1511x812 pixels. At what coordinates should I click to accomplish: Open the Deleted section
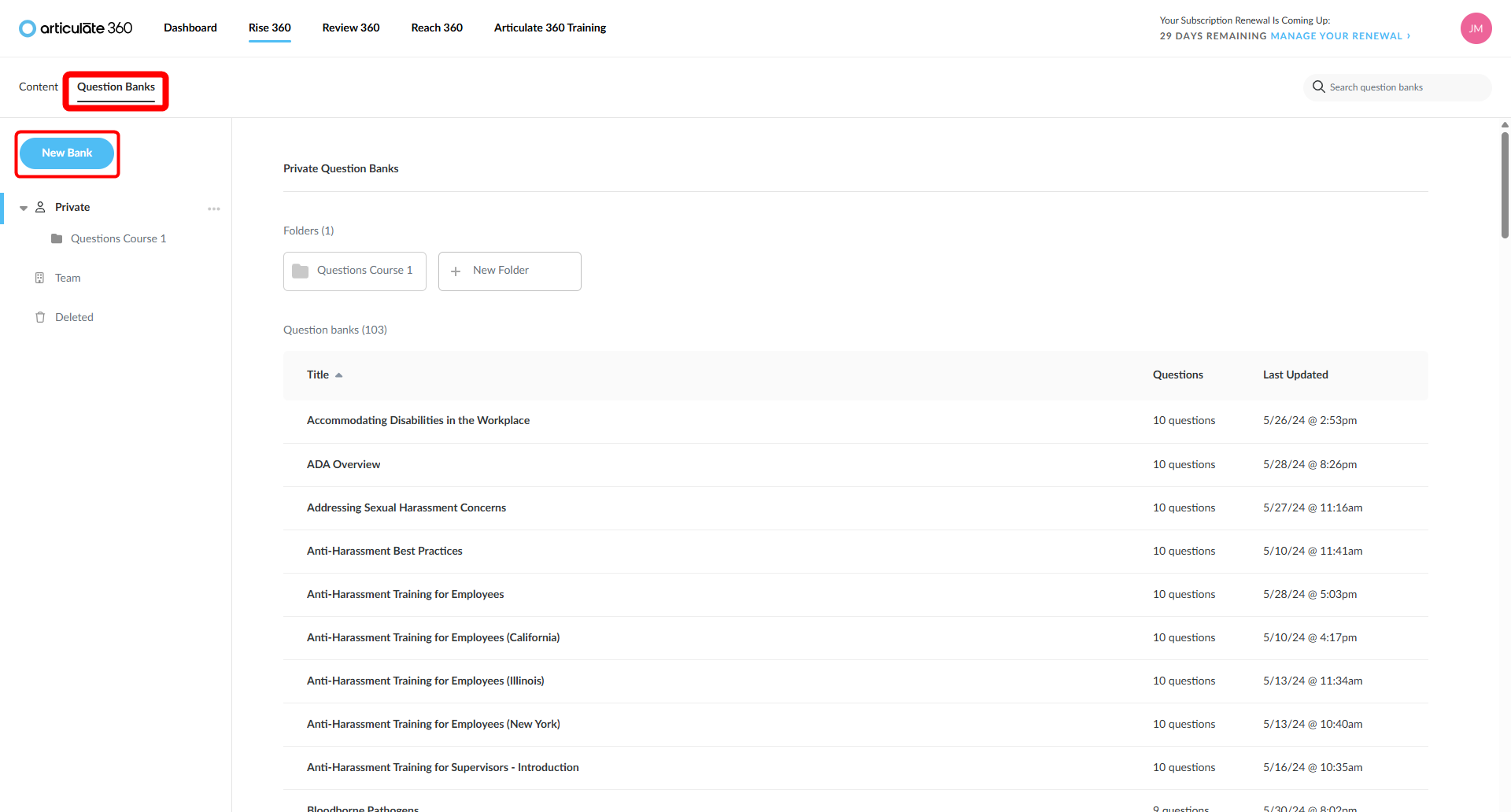click(74, 317)
